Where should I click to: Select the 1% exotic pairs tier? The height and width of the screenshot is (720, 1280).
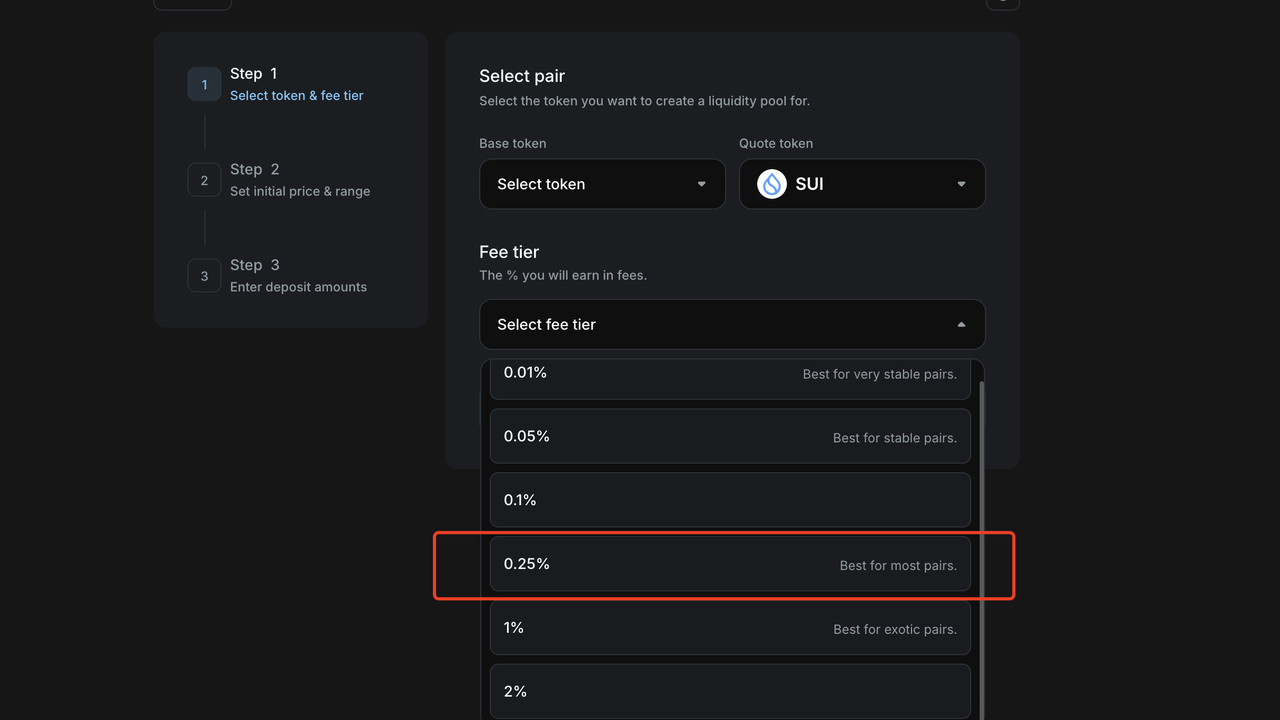pyautogui.click(x=730, y=628)
